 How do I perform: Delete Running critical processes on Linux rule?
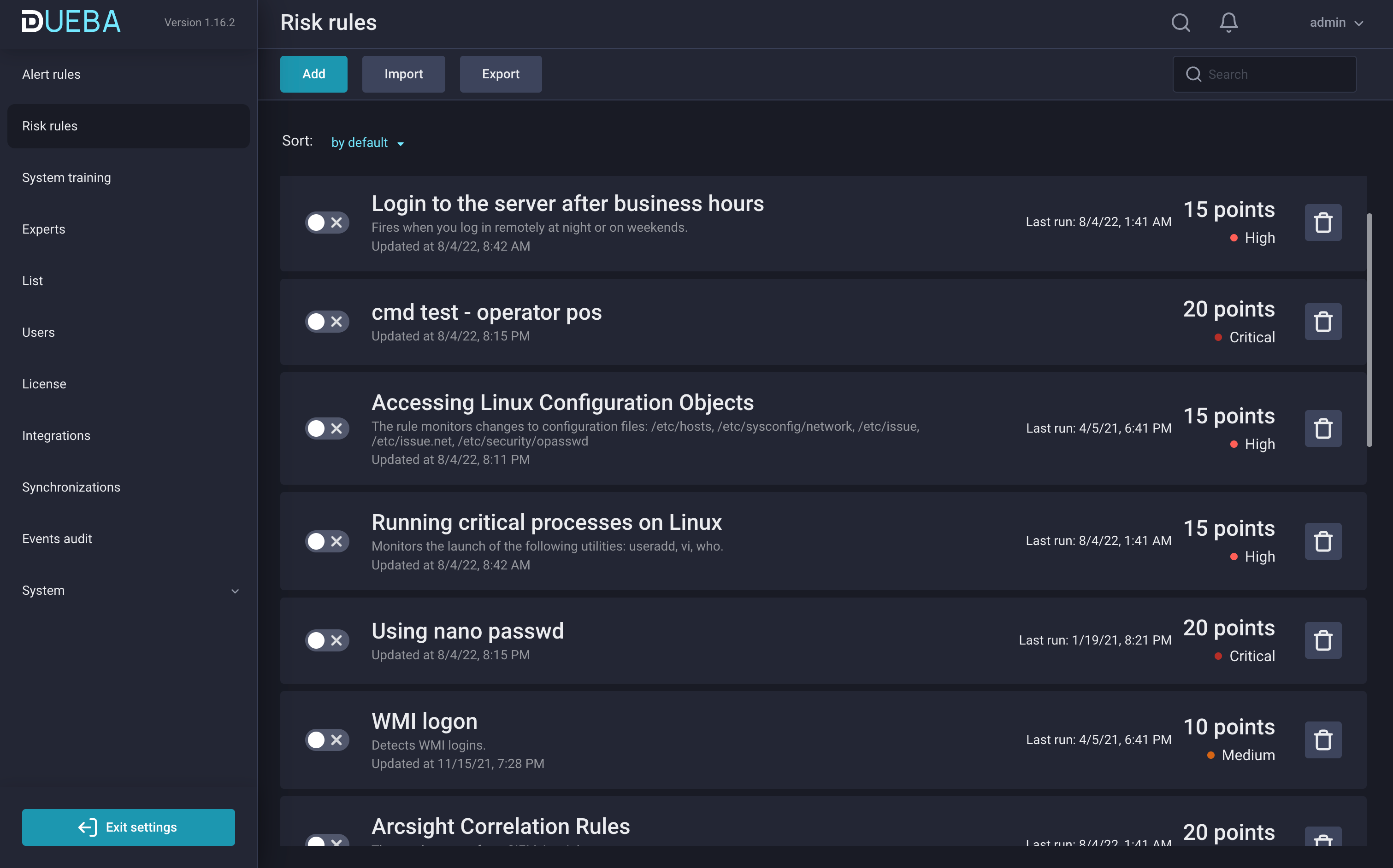[1322, 541]
